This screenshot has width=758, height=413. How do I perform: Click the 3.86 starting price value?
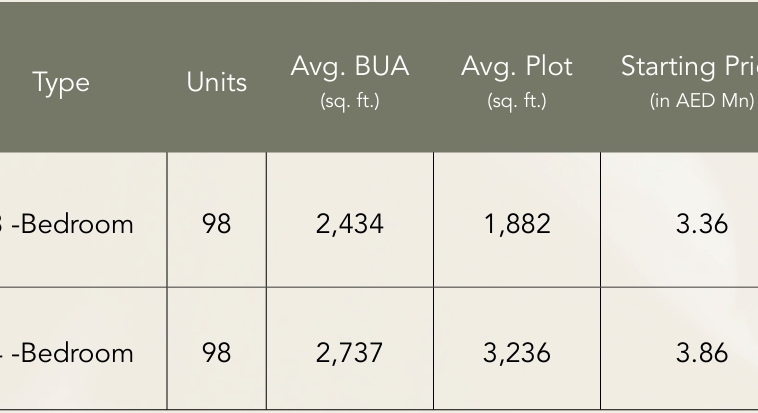pyautogui.click(x=701, y=353)
